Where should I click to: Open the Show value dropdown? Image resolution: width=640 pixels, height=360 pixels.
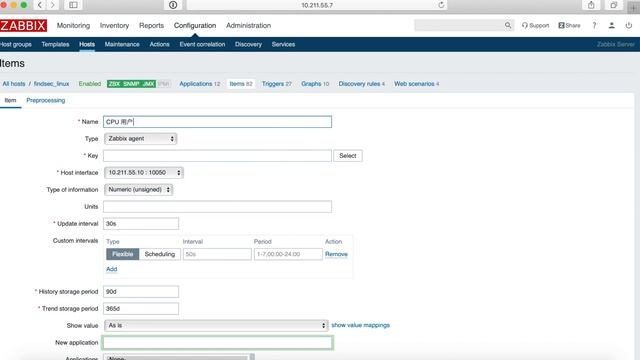click(216, 325)
